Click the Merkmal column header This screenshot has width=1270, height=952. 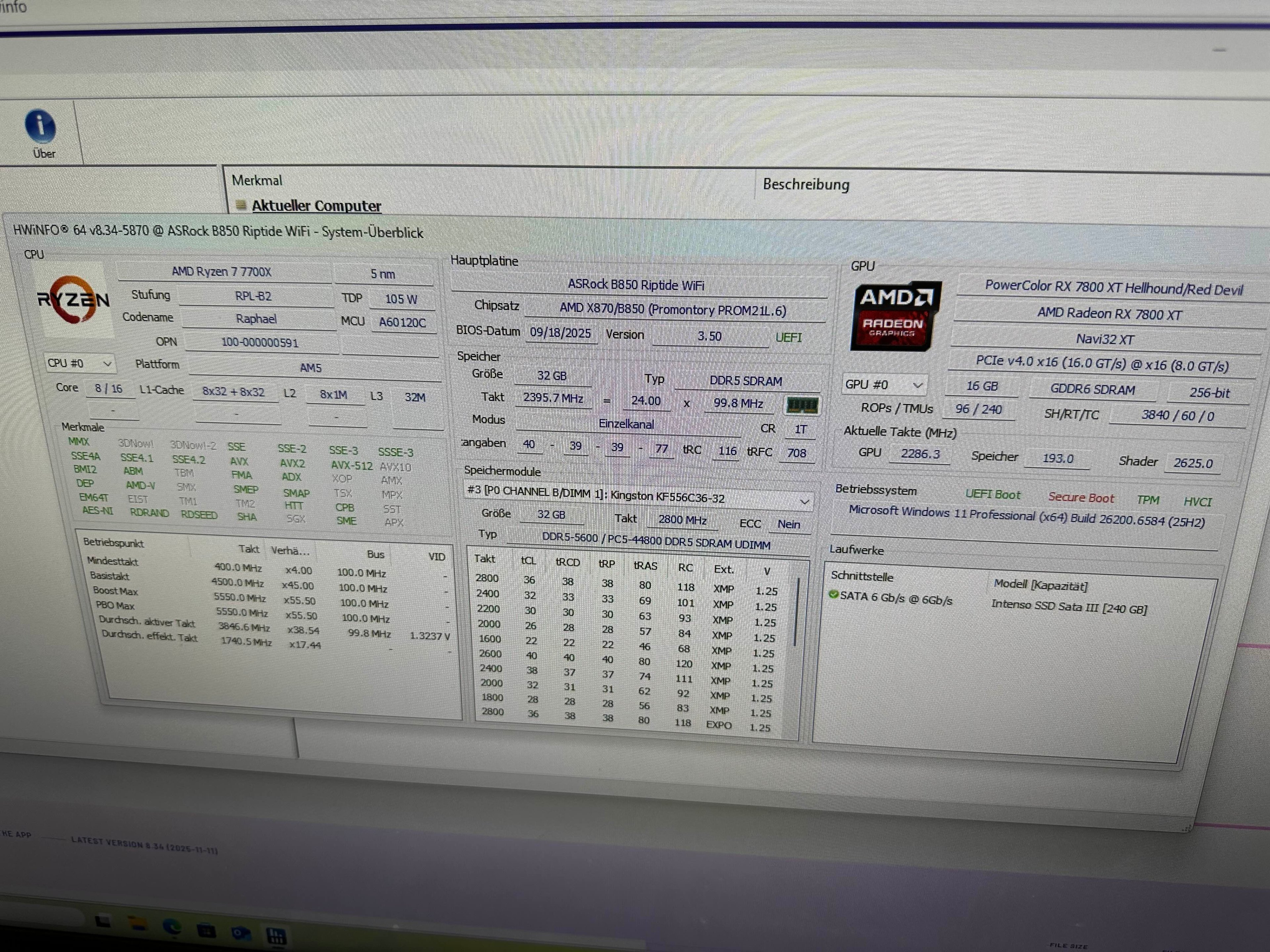(257, 180)
